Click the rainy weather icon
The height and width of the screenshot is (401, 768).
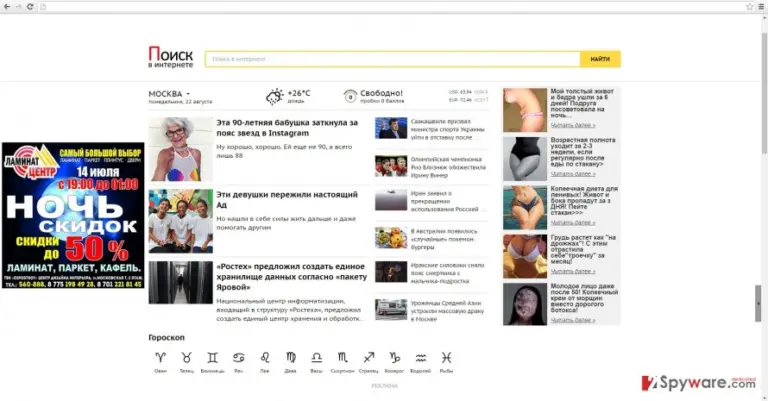[274, 96]
